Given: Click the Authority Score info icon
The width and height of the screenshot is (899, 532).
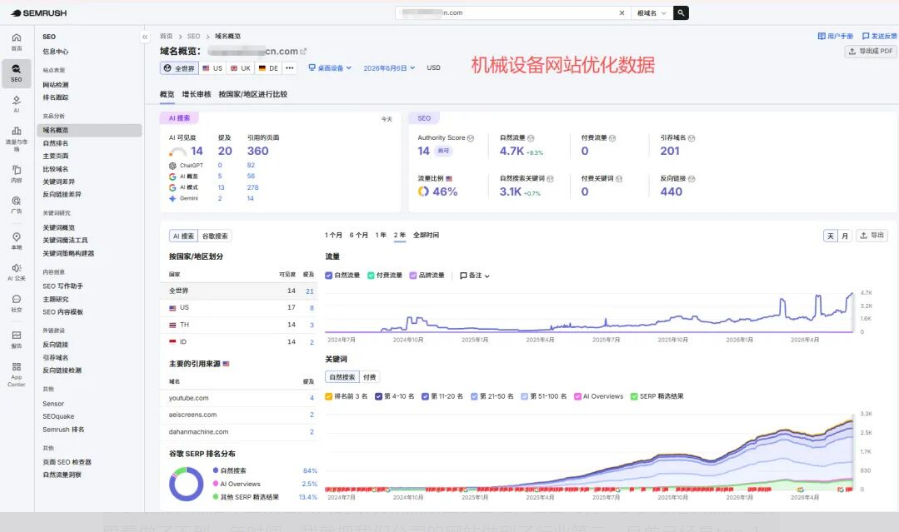Looking at the screenshot, I should point(470,138).
